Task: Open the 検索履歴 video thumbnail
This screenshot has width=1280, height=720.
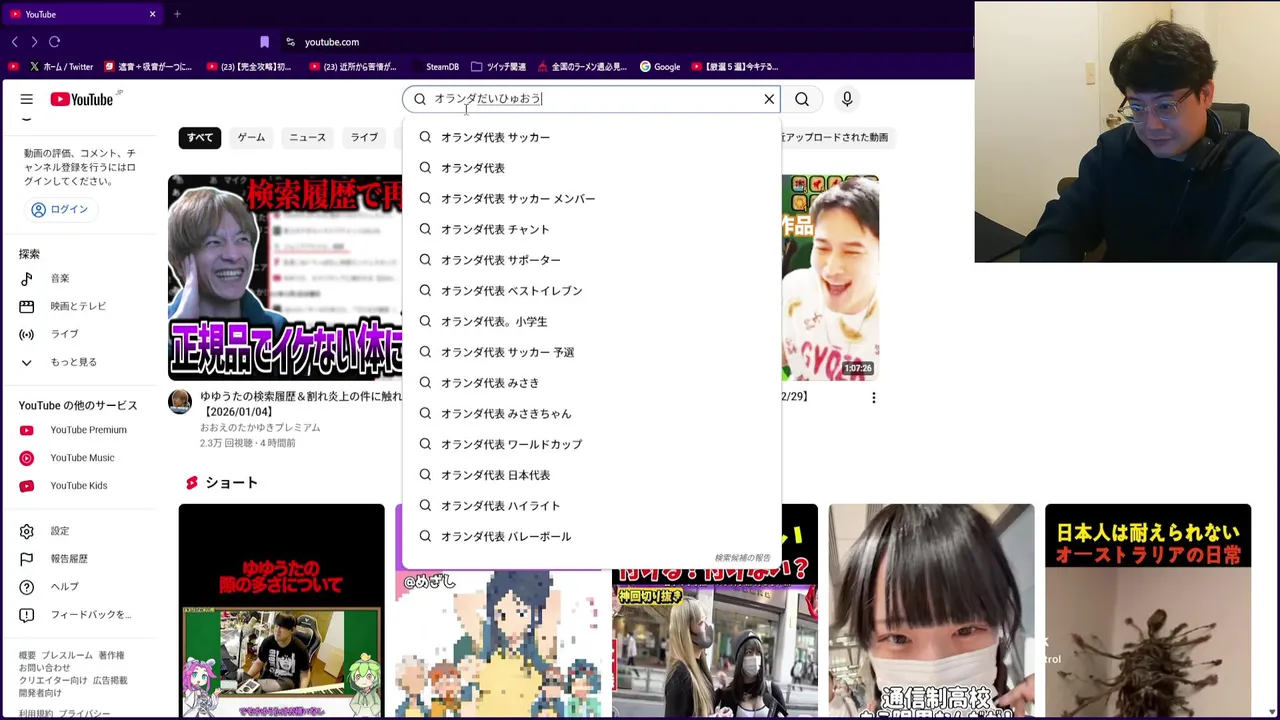Action: coord(285,278)
